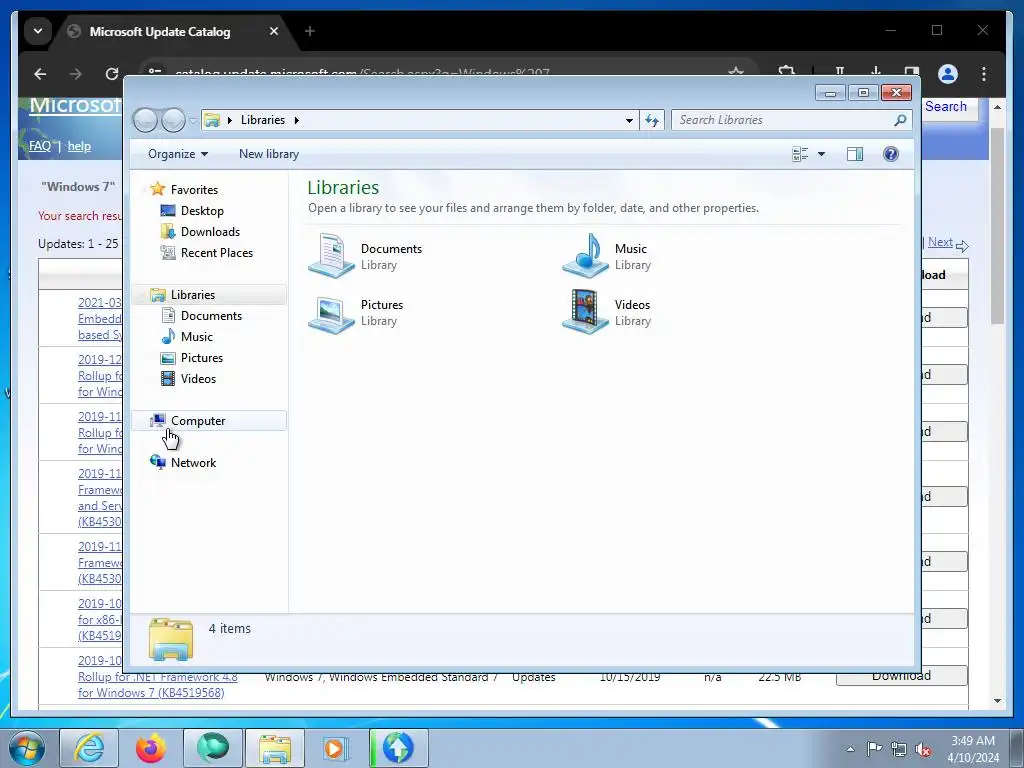1024x768 pixels.
Task: Click help link on catalog page
Action: coord(79,146)
